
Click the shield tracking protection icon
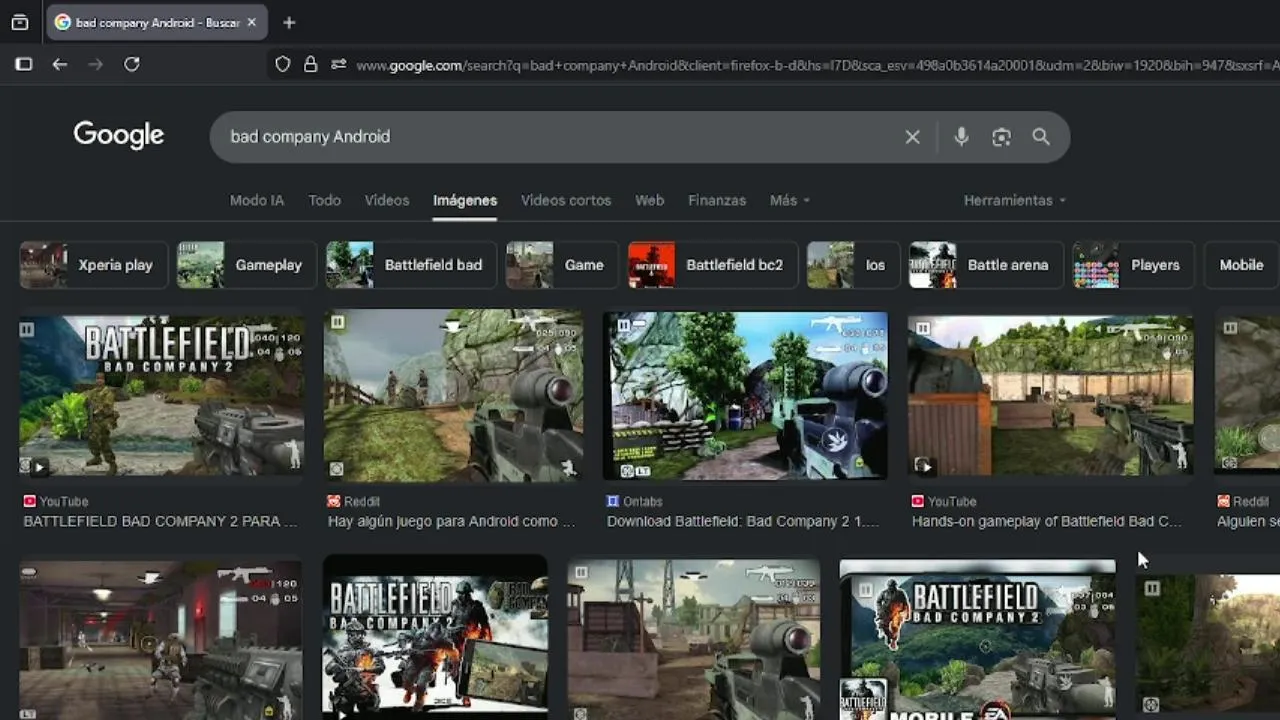pyautogui.click(x=283, y=64)
